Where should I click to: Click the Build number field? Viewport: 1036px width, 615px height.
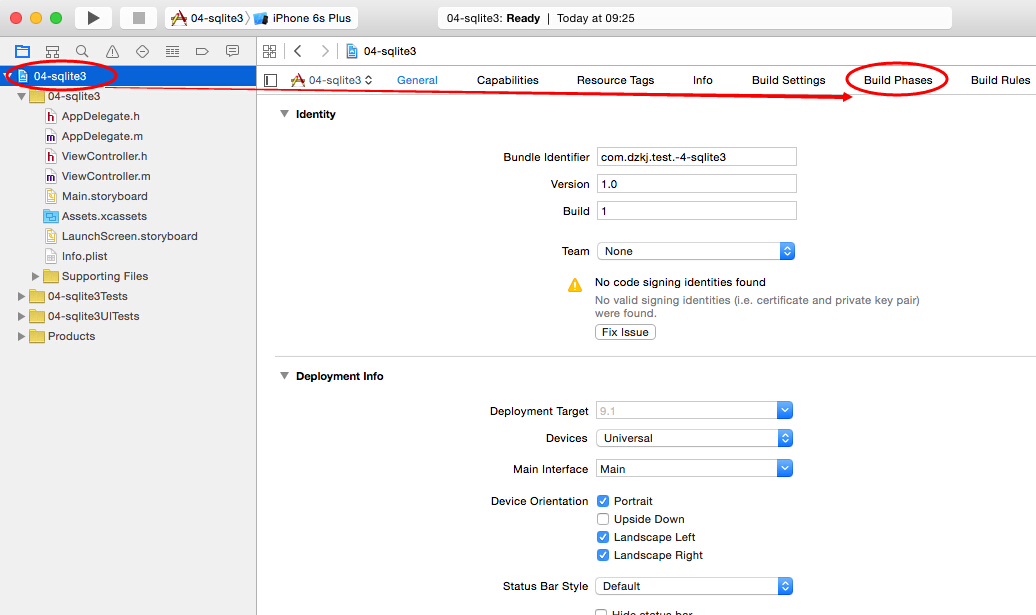tap(696, 211)
